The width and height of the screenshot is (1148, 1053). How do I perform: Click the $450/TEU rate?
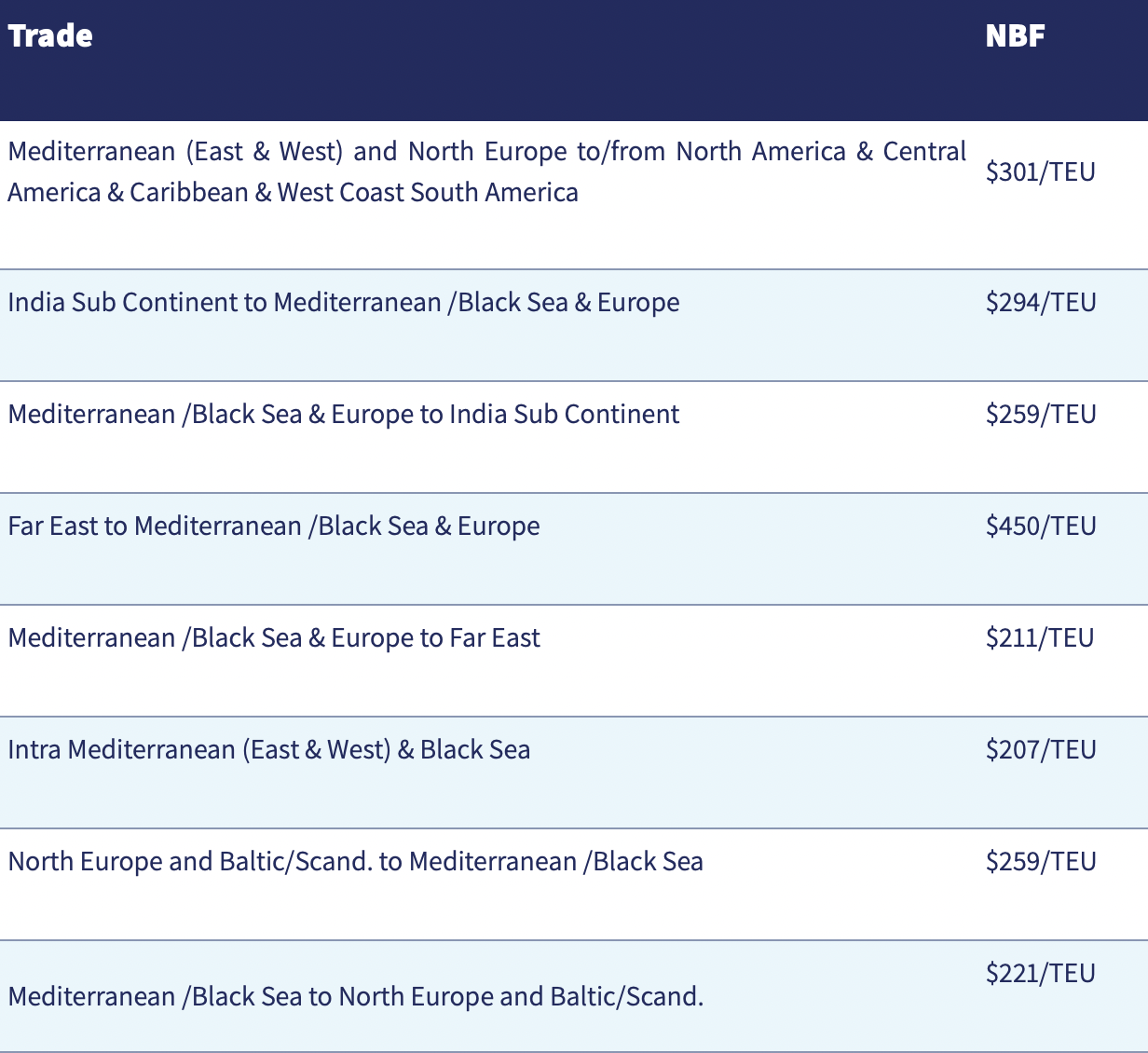click(1041, 526)
